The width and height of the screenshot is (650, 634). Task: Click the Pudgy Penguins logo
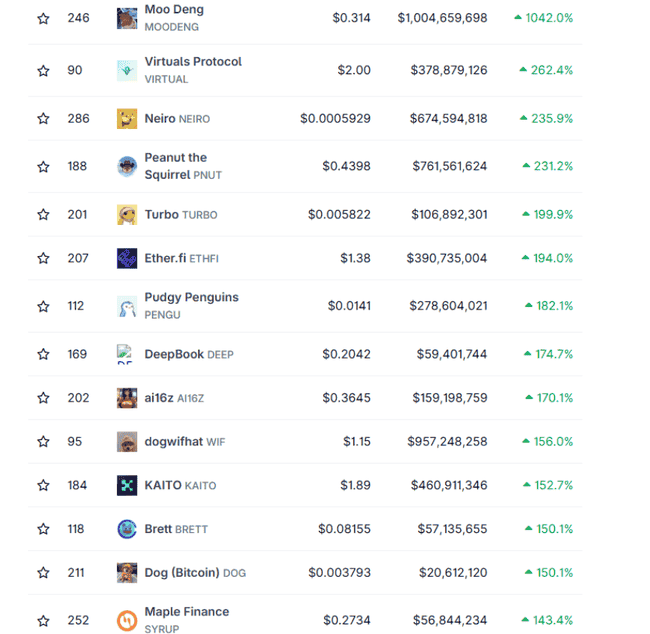(x=127, y=306)
